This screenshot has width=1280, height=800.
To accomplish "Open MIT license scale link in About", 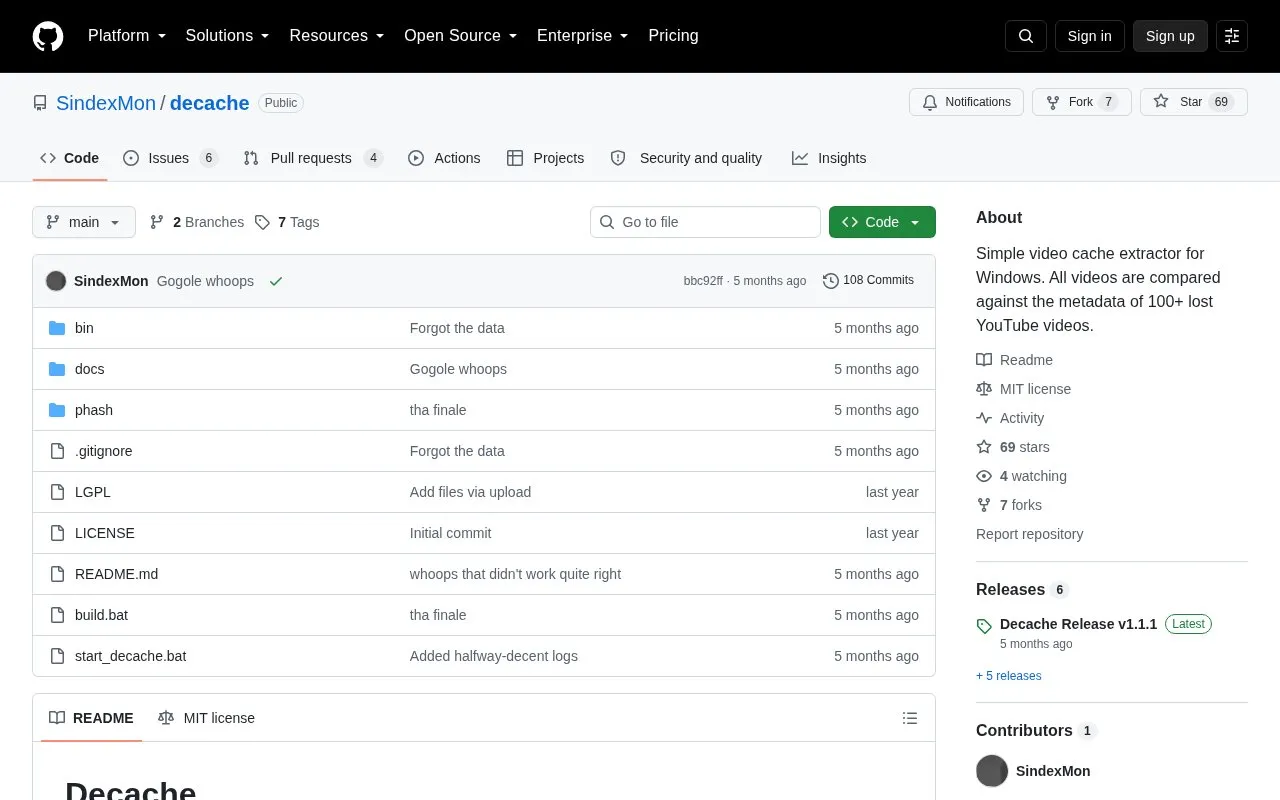I will pyautogui.click(x=1023, y=389).
